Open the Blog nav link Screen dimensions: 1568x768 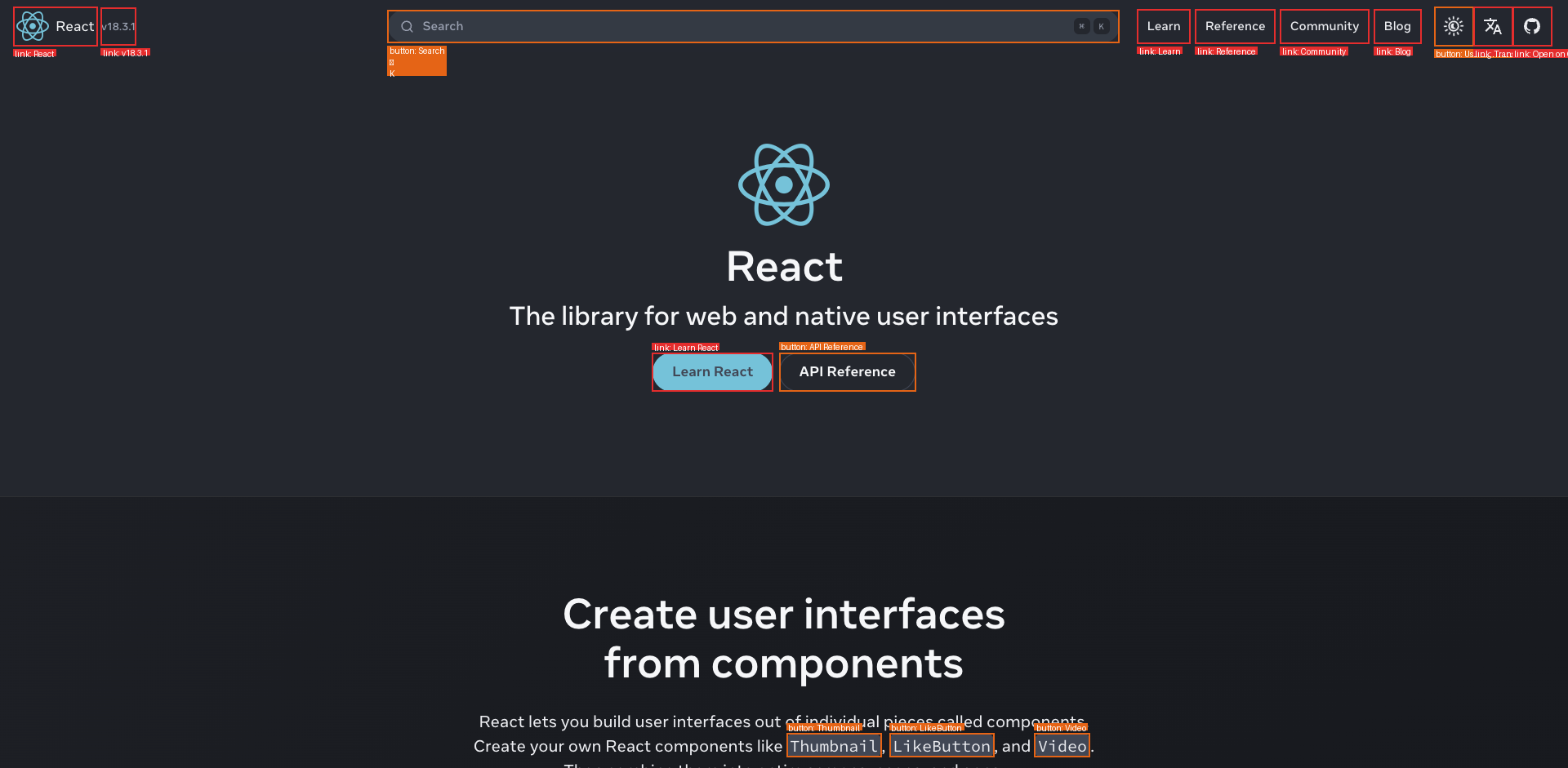[x=1396, y=26]
